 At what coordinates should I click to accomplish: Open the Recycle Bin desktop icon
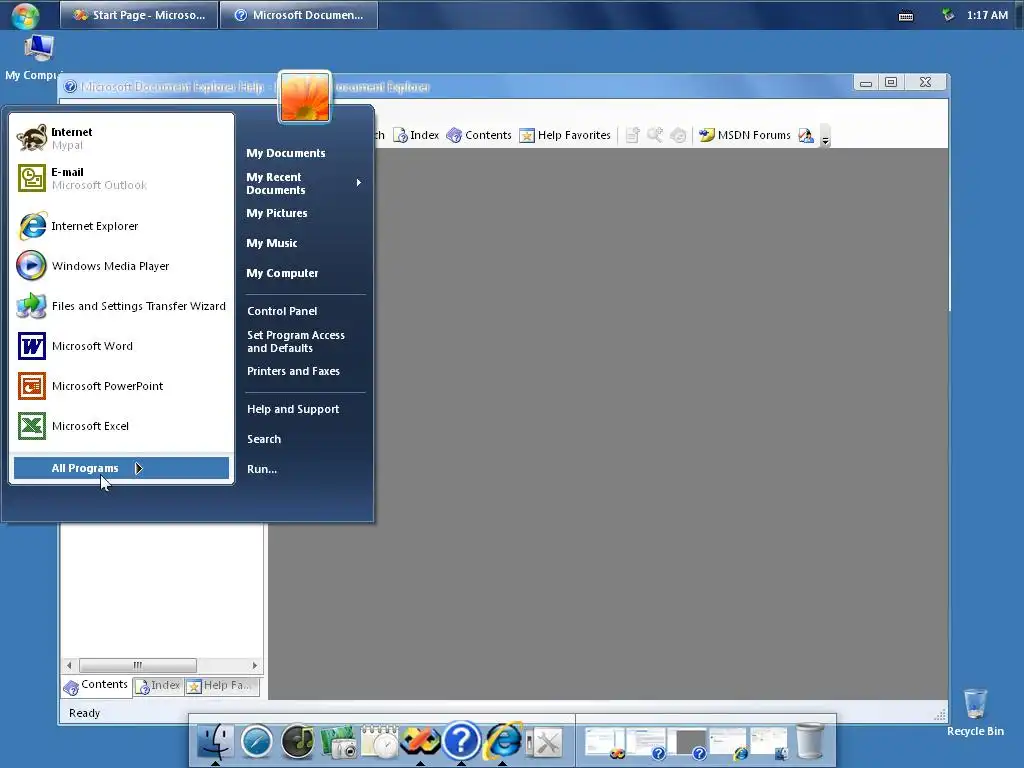(x=975, y=713)
